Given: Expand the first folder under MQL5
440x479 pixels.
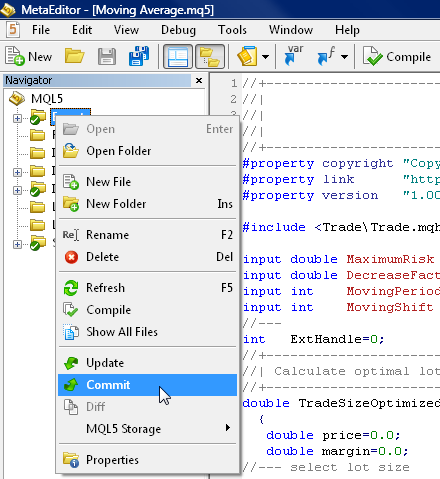Looking at the screenshot, I should (x=17, y=118).
